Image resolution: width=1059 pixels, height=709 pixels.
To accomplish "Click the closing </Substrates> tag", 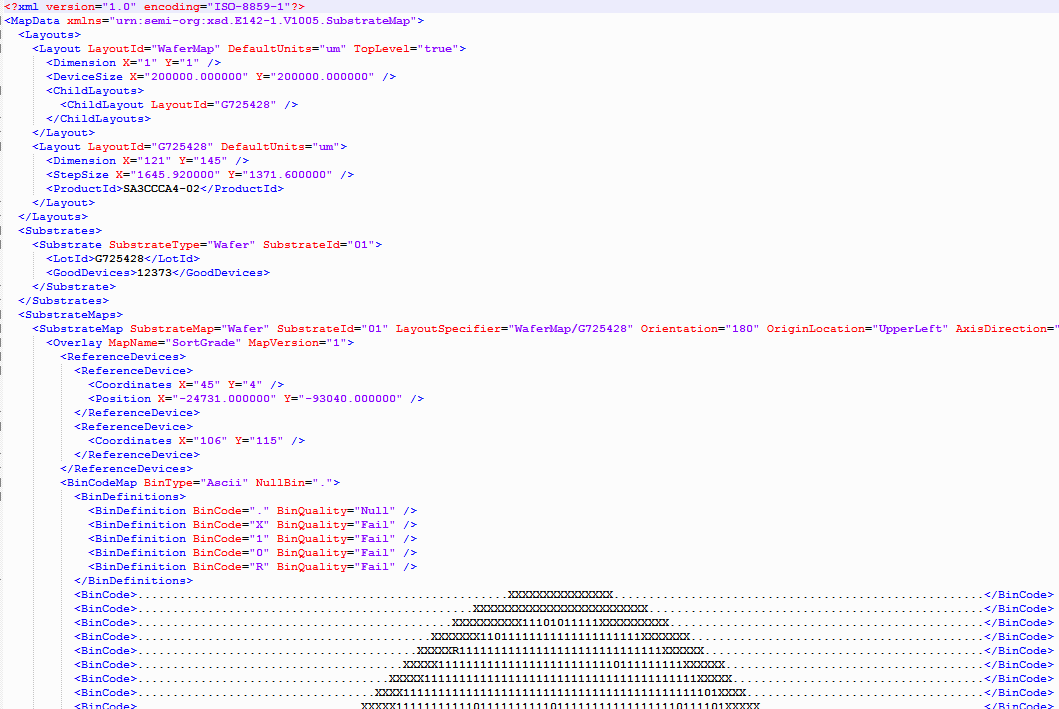I will (63, 301).
